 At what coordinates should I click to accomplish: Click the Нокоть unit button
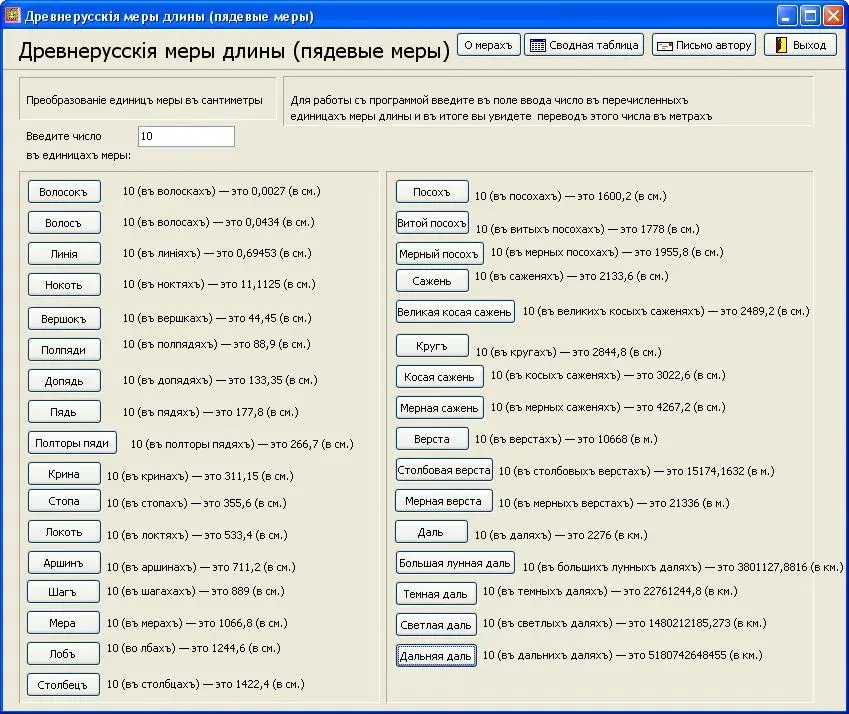tap(64, 285)
